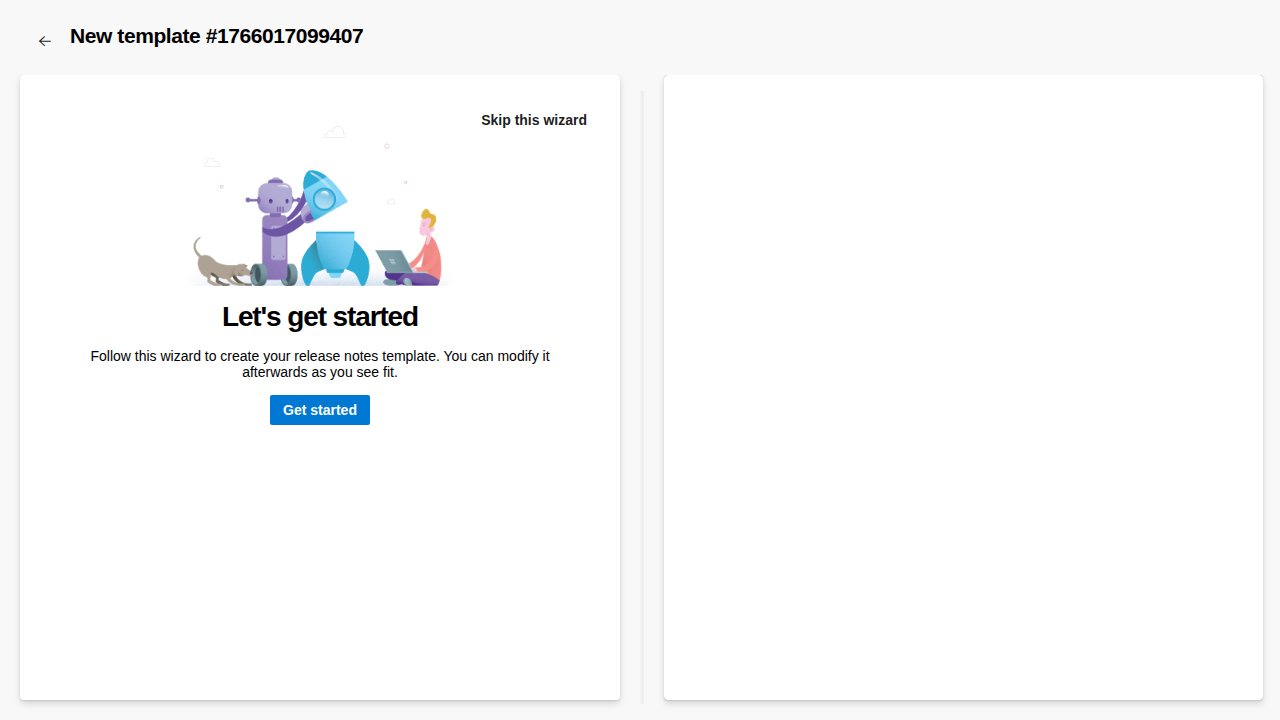Image resolution: width=1280 pixels, height=720 pixels.
Task: Click the wizard description paragraph
Action: 320,364
